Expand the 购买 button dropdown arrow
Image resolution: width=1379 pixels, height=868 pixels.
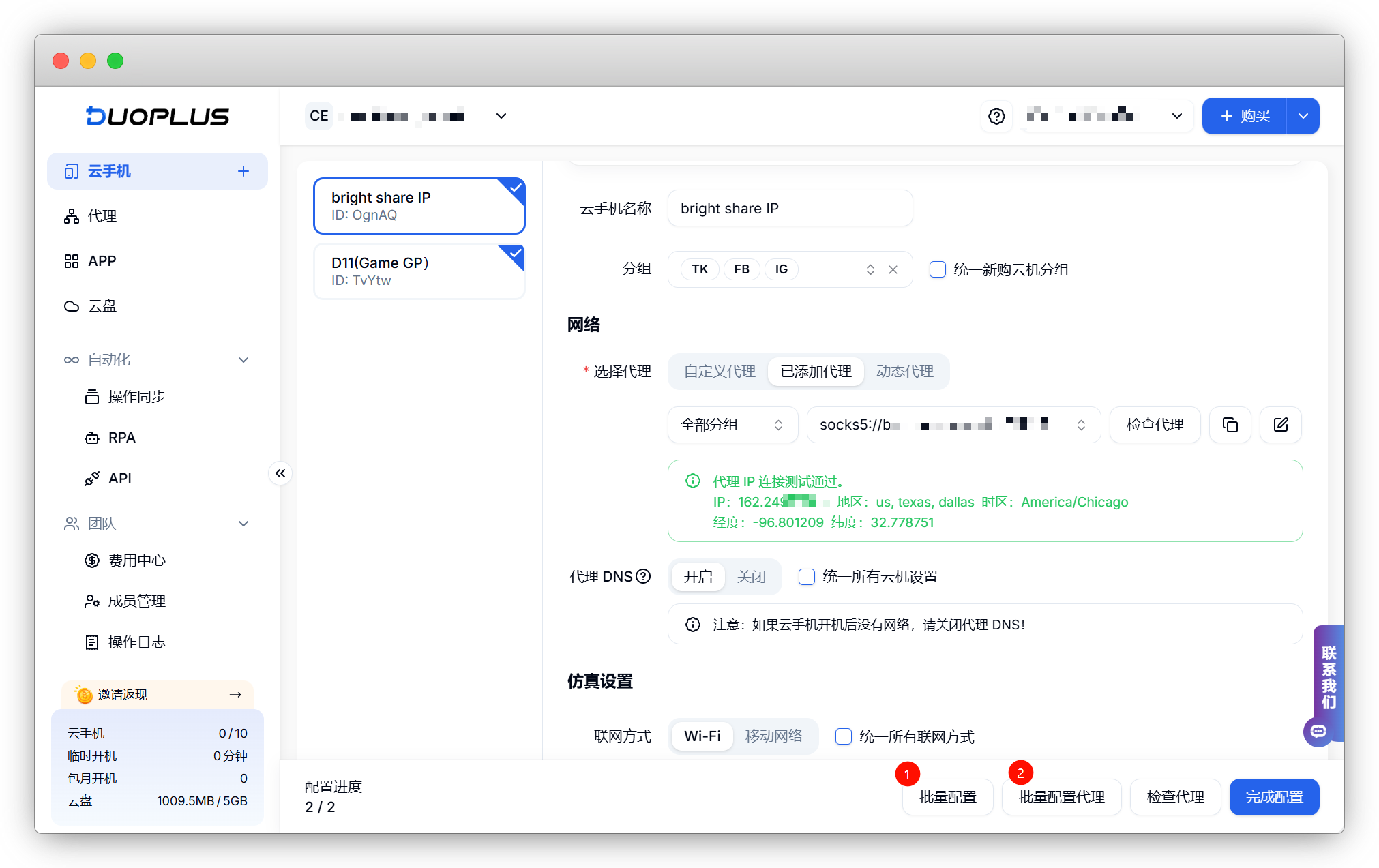(x=1303, y=117)
